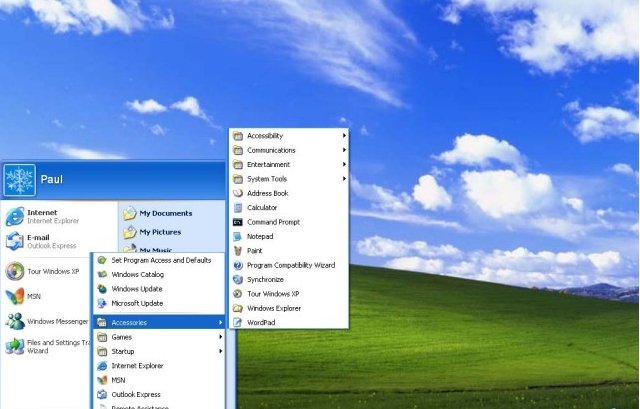
Task: Click the Synchronize icon
Action: (x=238, y=280)
